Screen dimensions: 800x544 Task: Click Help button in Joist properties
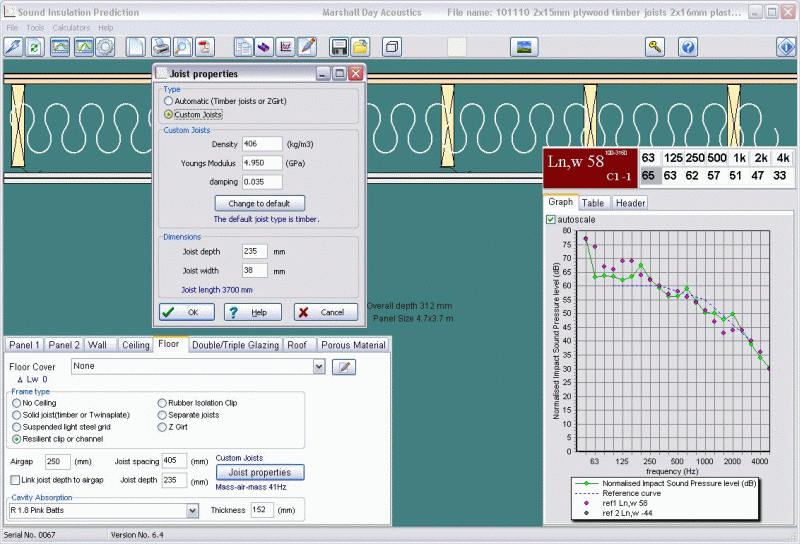[253, 312]
